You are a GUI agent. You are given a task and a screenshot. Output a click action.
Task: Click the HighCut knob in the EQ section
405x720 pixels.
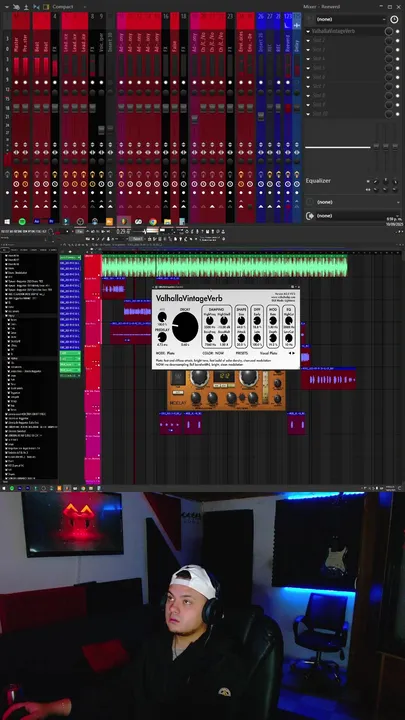click(x=289, y=320)
